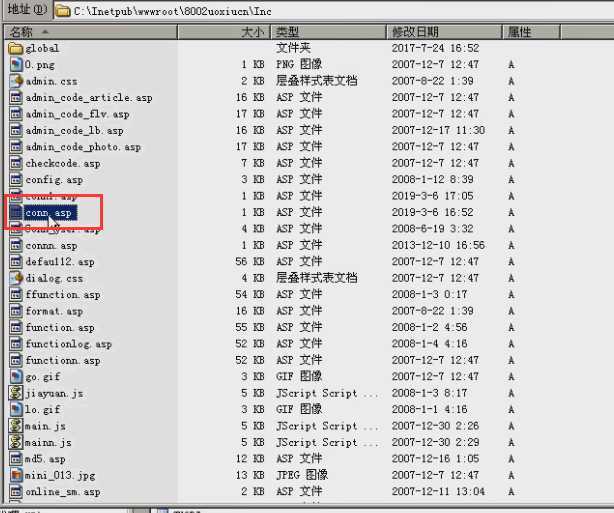Click the mini_013.jpg image icon

(x=16, y=475)
